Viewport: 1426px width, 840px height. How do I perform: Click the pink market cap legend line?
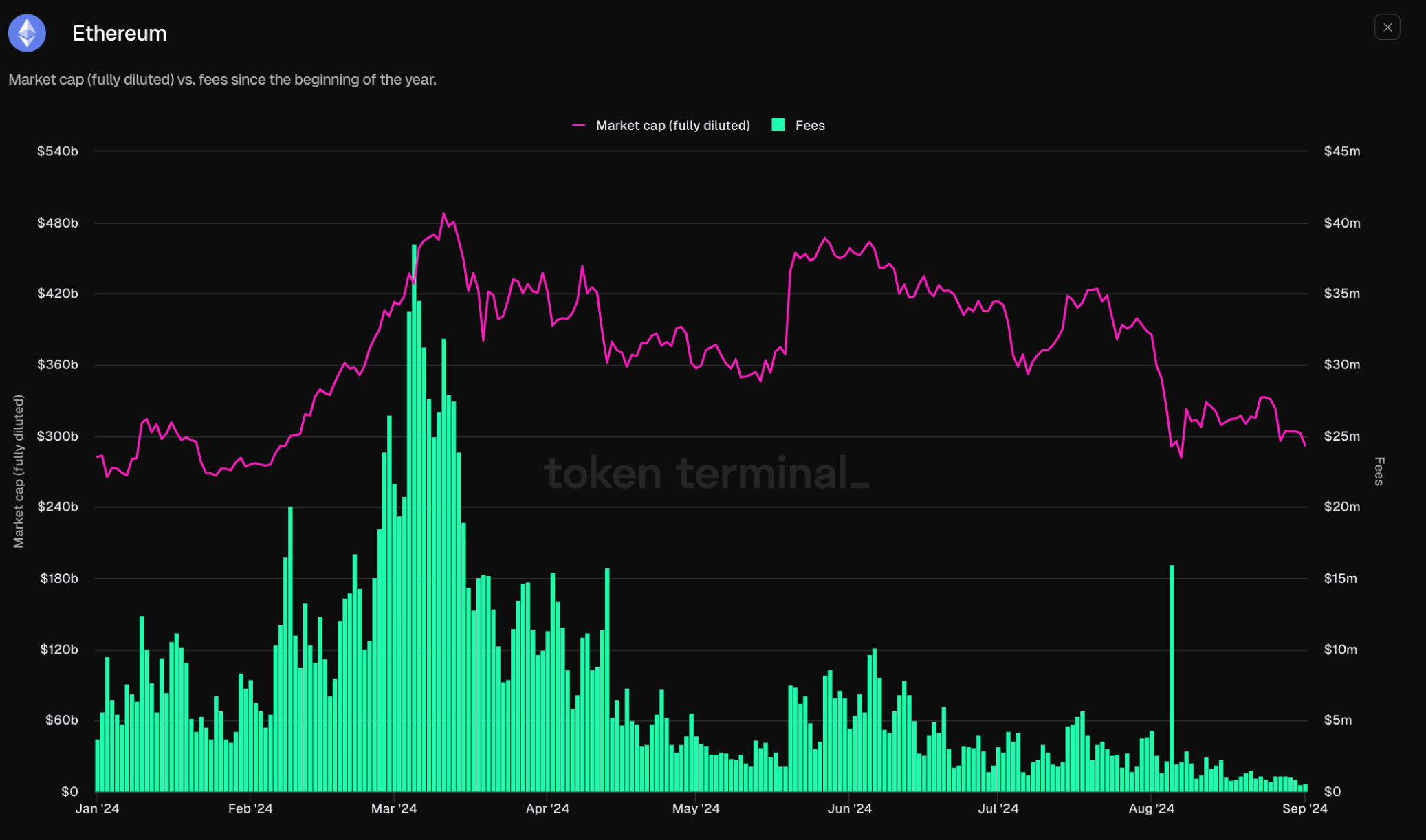click(x=579, y=125)
